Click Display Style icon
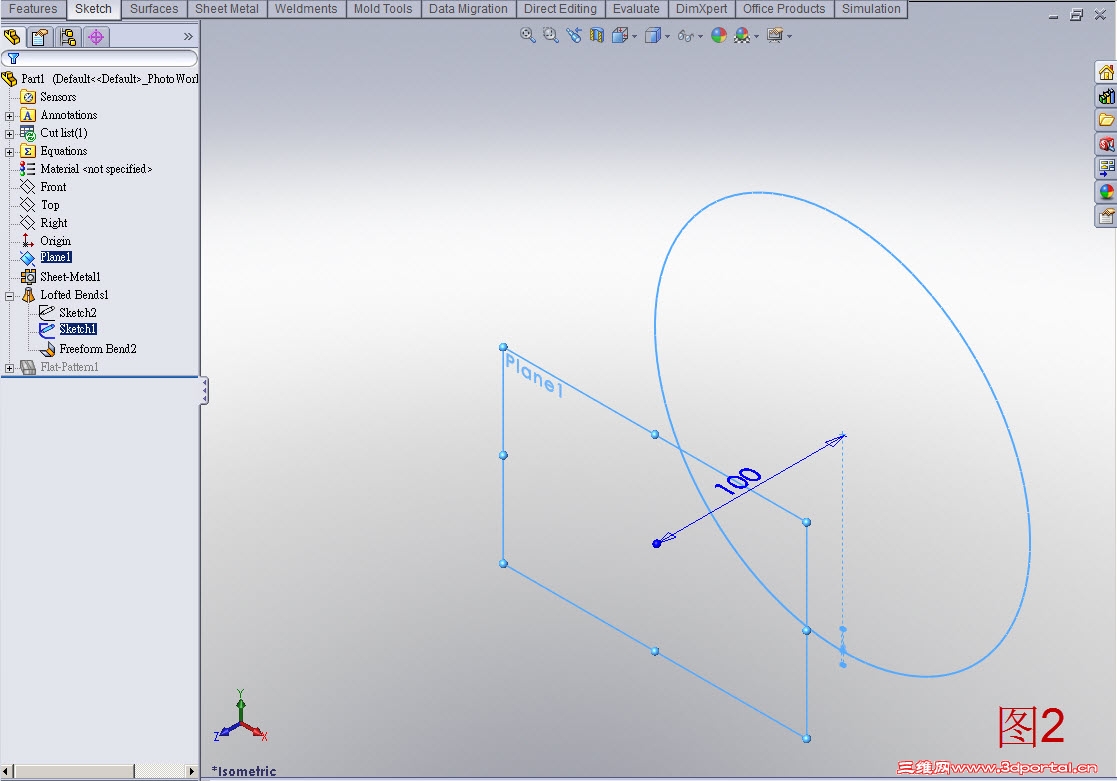 point(653,35)
